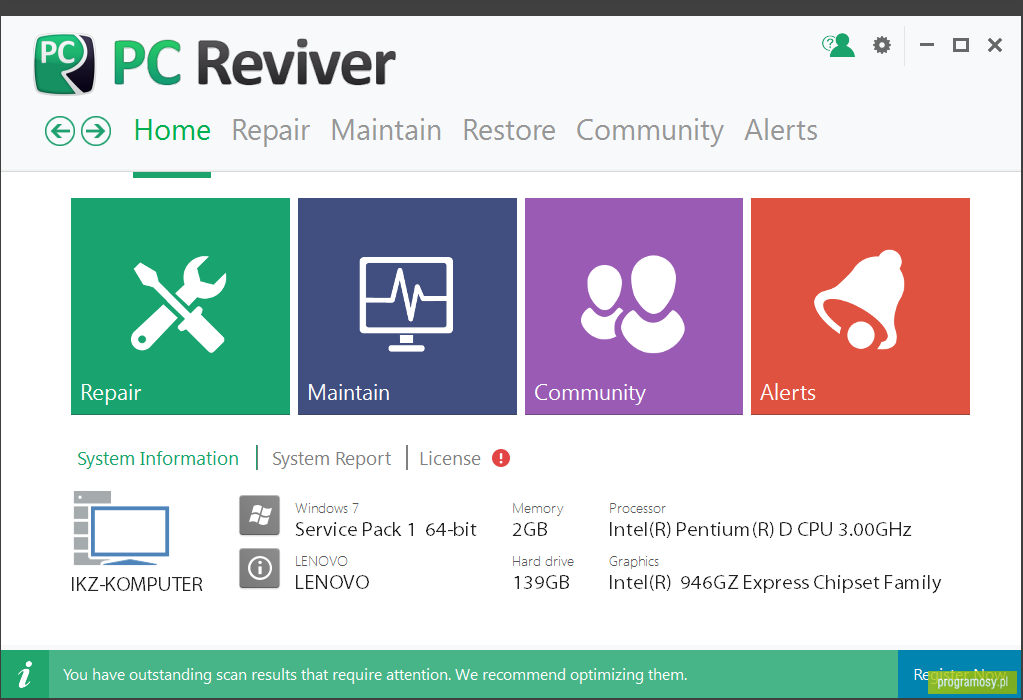Click the Register Now button
This screenshot has height=700, width=1023.
960,674
